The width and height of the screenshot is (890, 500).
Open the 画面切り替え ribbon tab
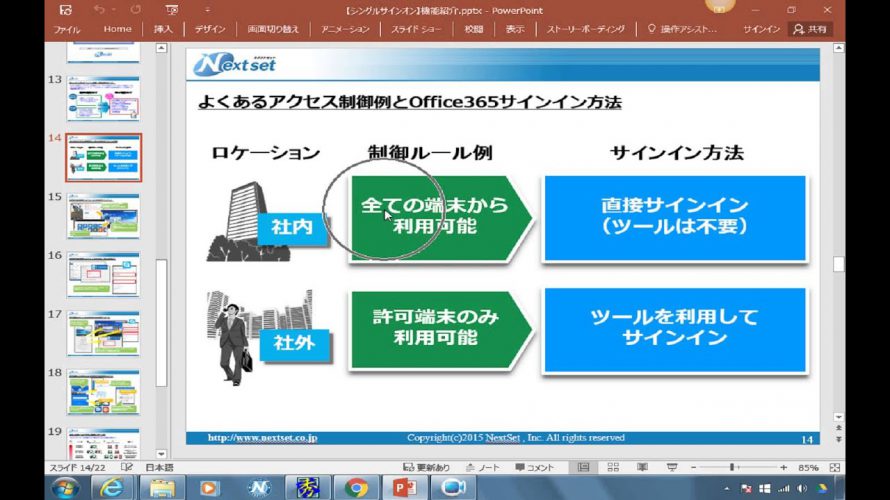point(273,29)
